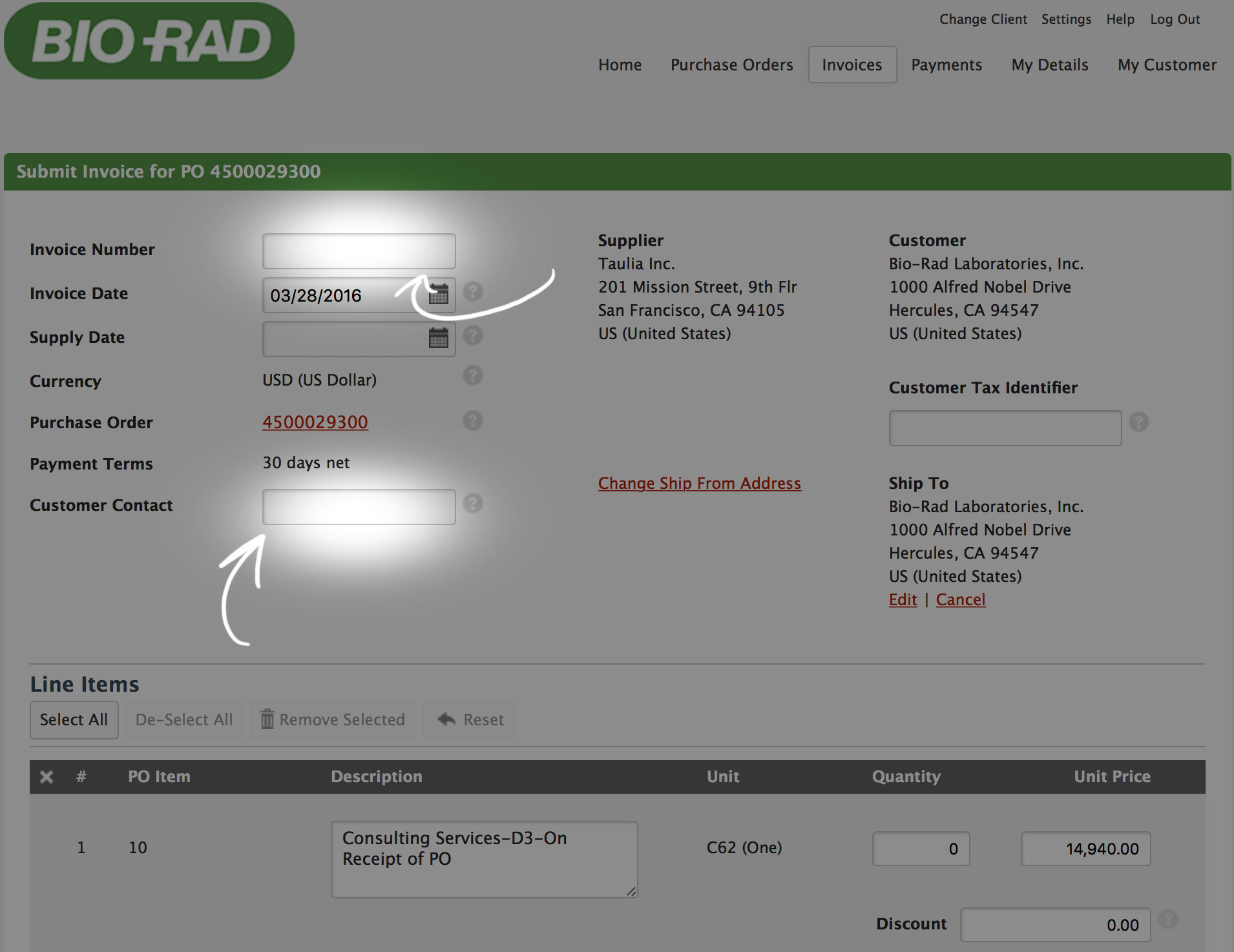Viewport: 1234px width, 952px height.
Task: Click the Submit Invoice for PO header
Action: pyautogui.click(x=169, y=171)
